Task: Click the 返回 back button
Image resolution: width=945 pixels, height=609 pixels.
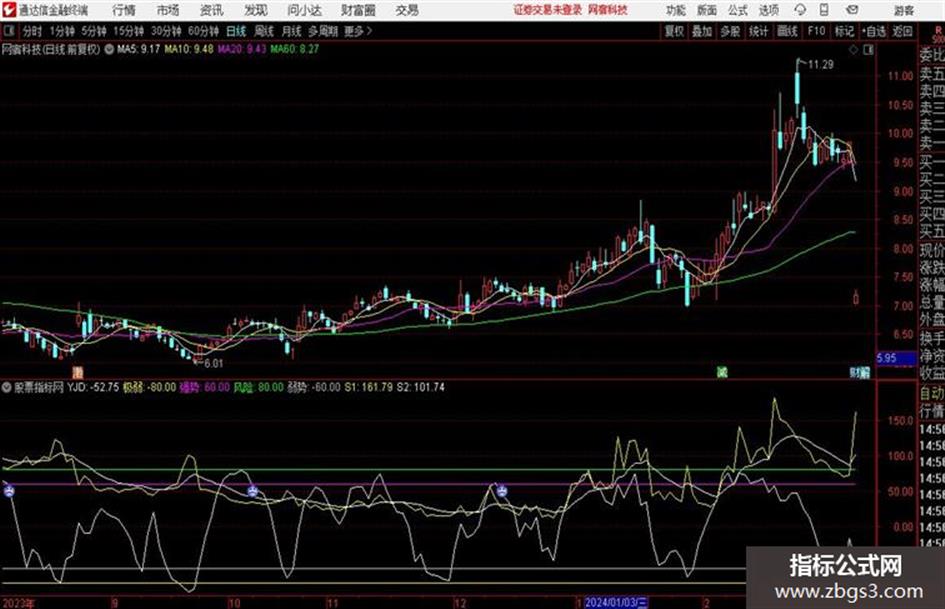Action: [902, 31]
